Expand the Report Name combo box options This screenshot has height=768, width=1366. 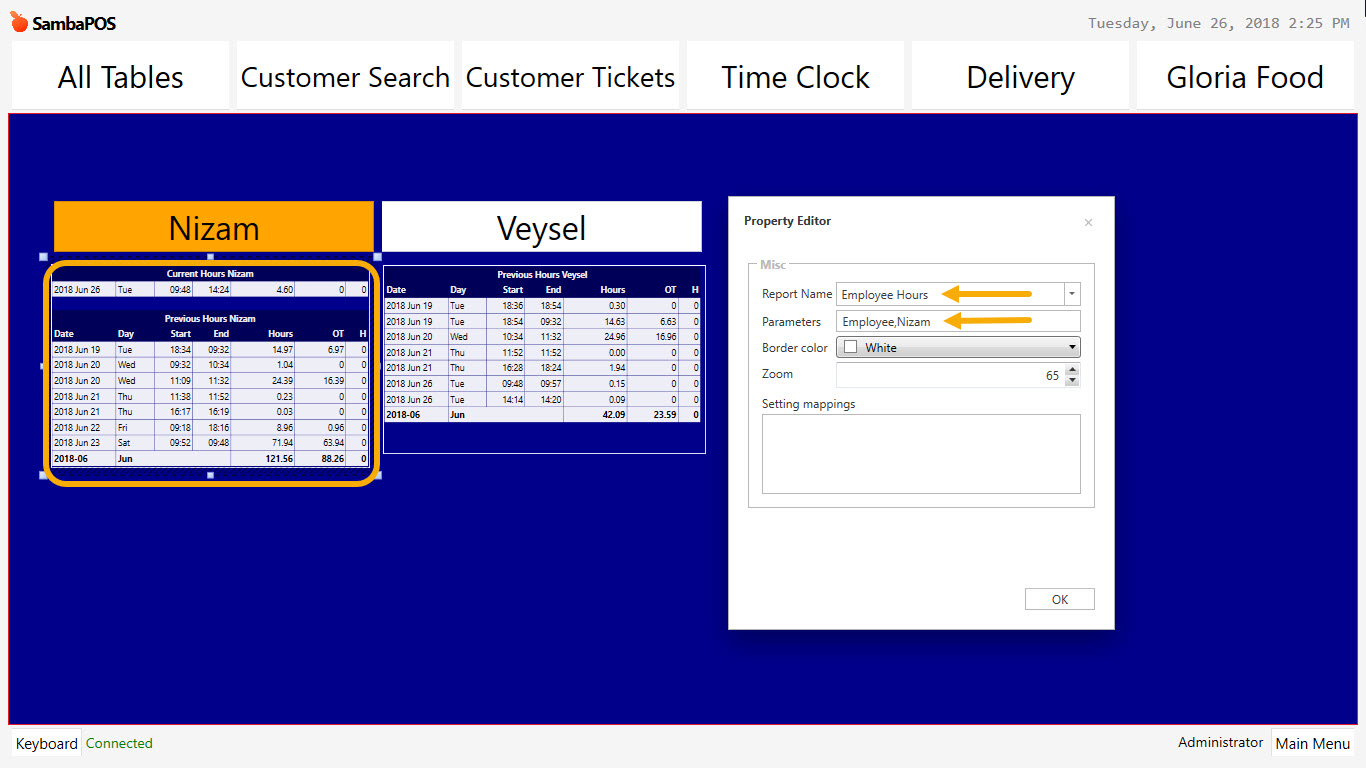click(1071, 294)
